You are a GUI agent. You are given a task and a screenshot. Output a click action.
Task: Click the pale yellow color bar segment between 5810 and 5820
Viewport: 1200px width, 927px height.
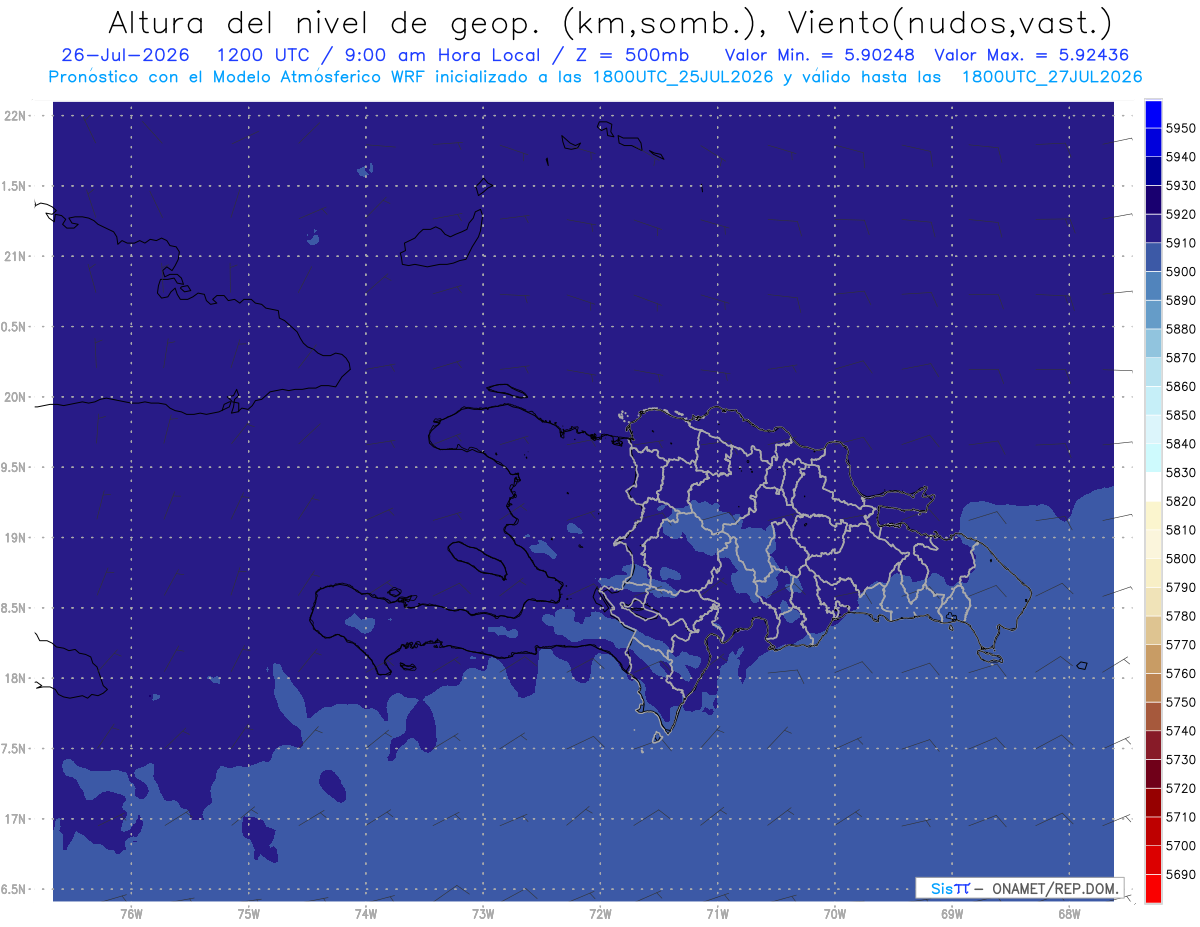[x=1153, y=515]
